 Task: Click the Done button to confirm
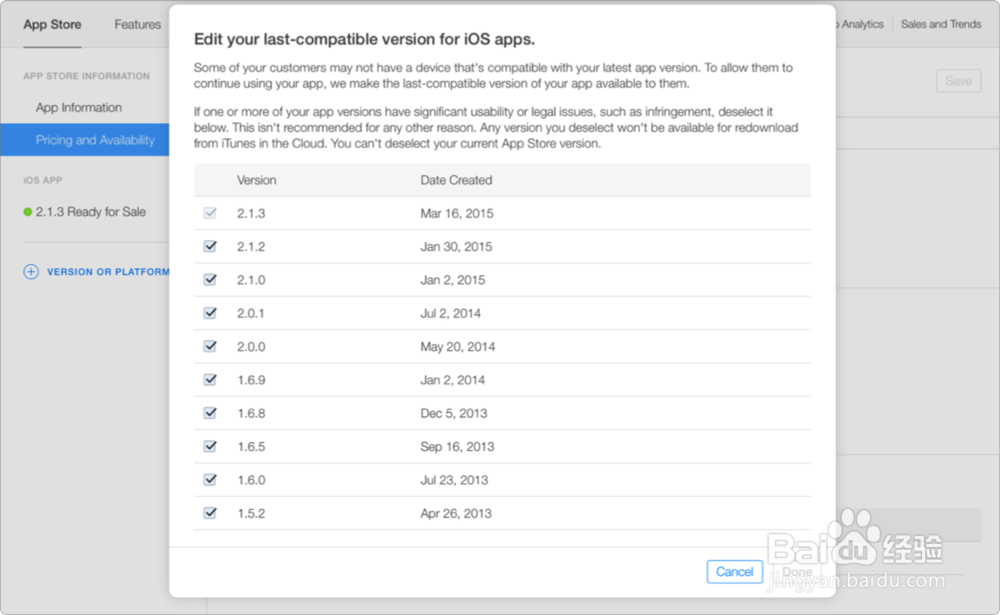point(797,573)
